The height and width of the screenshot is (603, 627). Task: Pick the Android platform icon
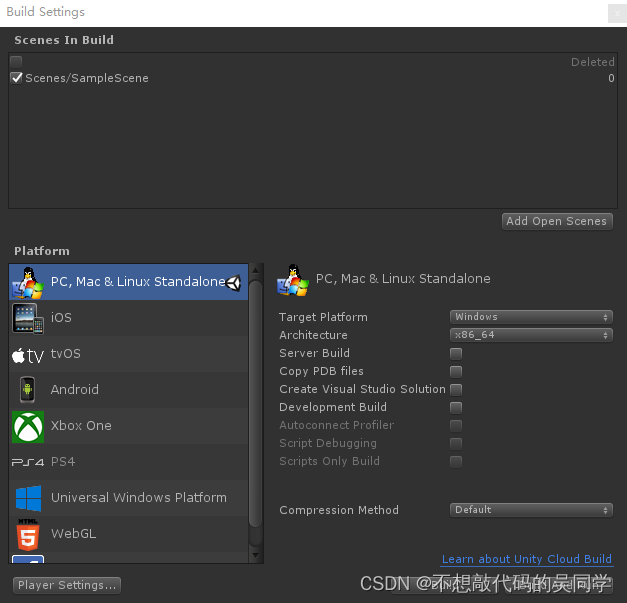[x=27, y=390]
